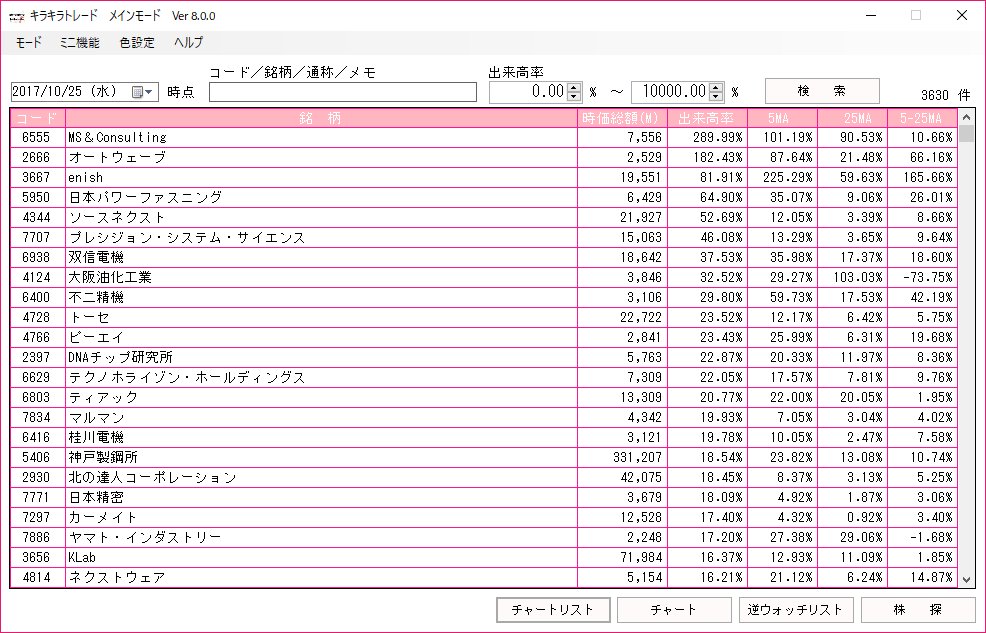Decrease the minimum 出来高率 value
986x633 pixels.
pyautogui.click(x=574, y=96)
